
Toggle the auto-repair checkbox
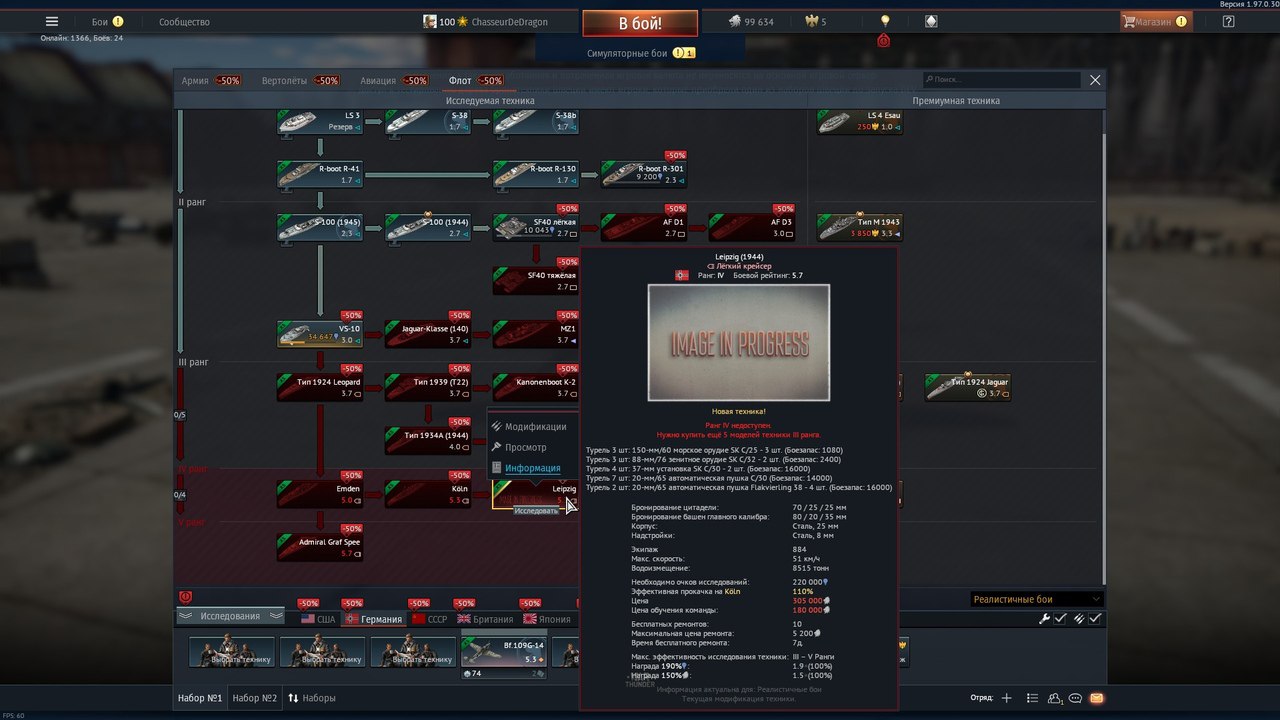pyautogui.click(x=1060, y=619)
